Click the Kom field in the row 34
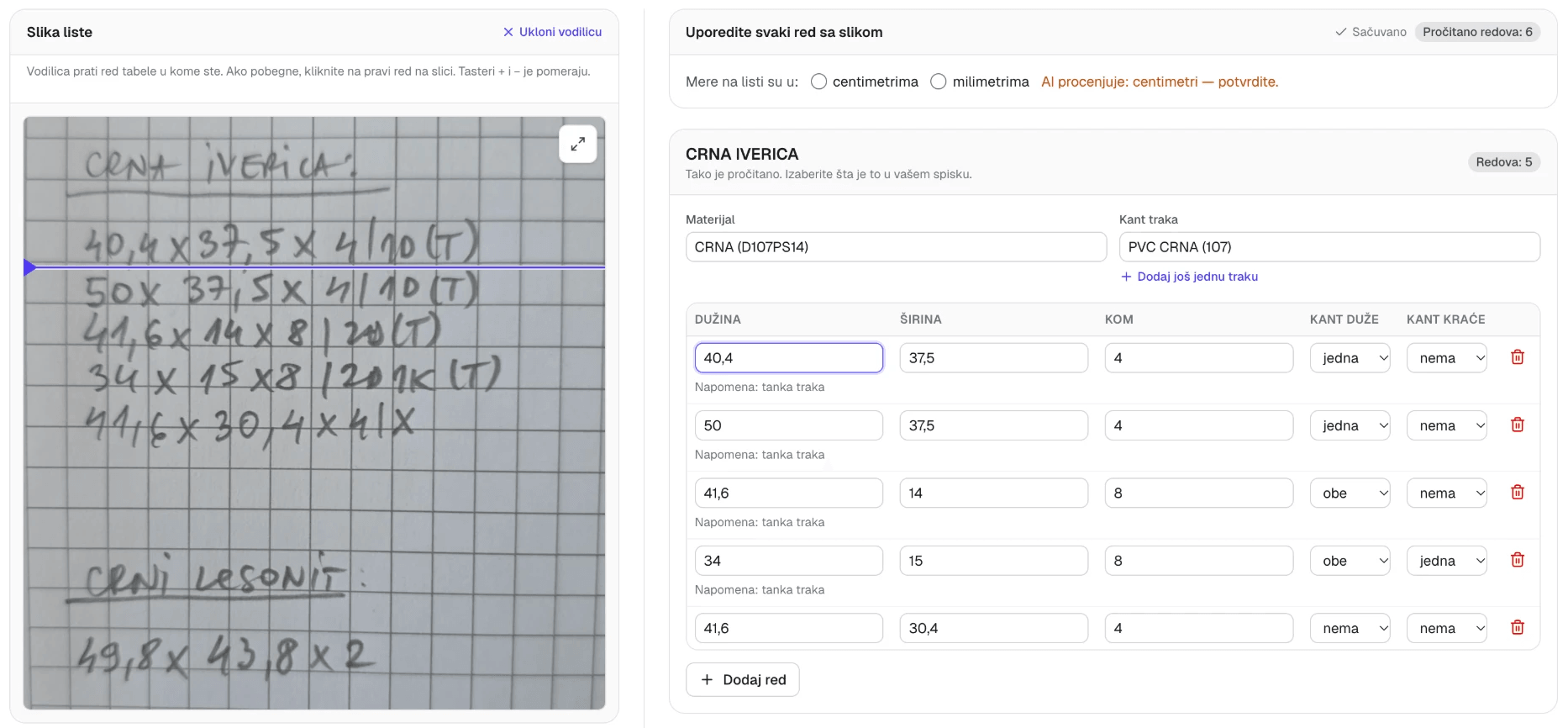This screenshot has height=728, width=1568. coord(1199,561)
